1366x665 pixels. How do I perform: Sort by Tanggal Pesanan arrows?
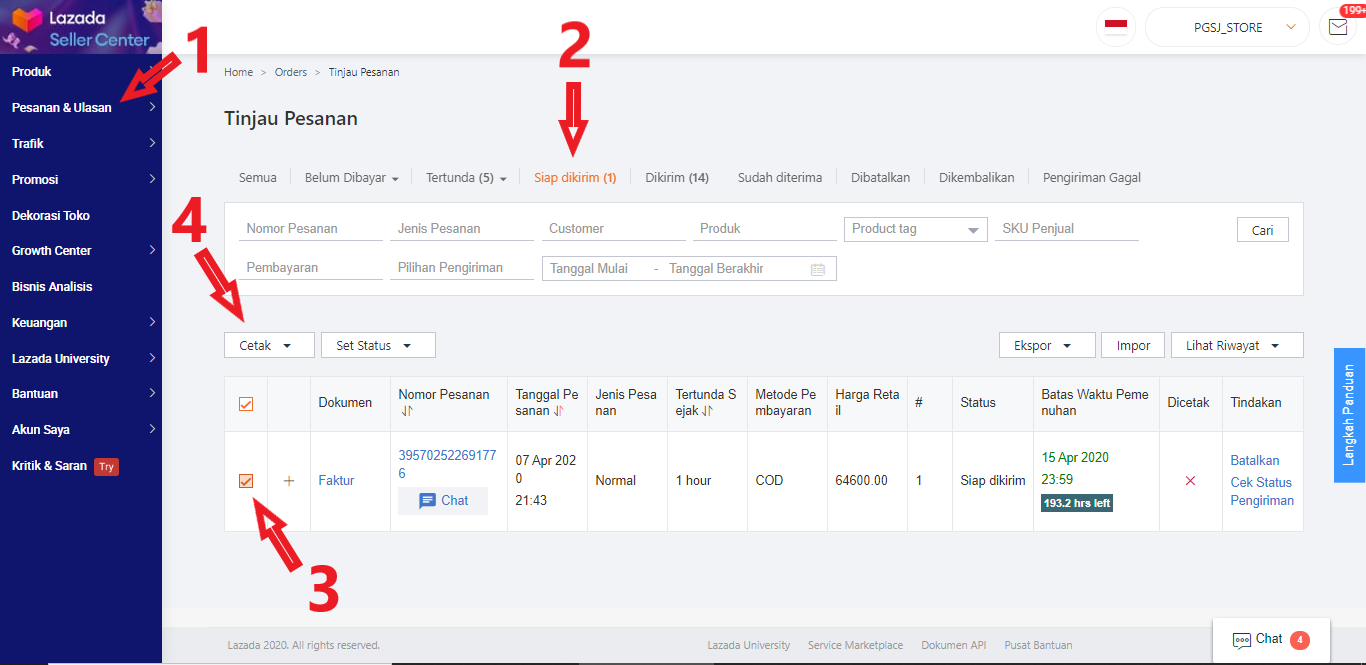[x=558, y=411]
